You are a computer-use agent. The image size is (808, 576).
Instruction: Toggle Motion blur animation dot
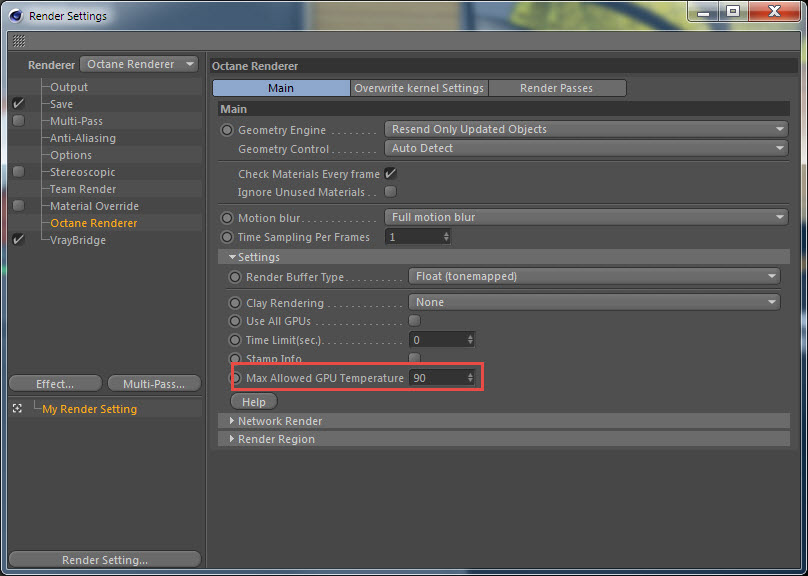[227, 218]
